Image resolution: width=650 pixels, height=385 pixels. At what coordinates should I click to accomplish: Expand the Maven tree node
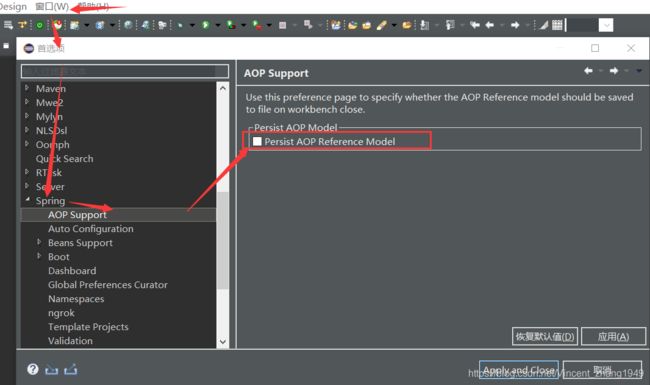pyautogui.click(x=27, y=88)
